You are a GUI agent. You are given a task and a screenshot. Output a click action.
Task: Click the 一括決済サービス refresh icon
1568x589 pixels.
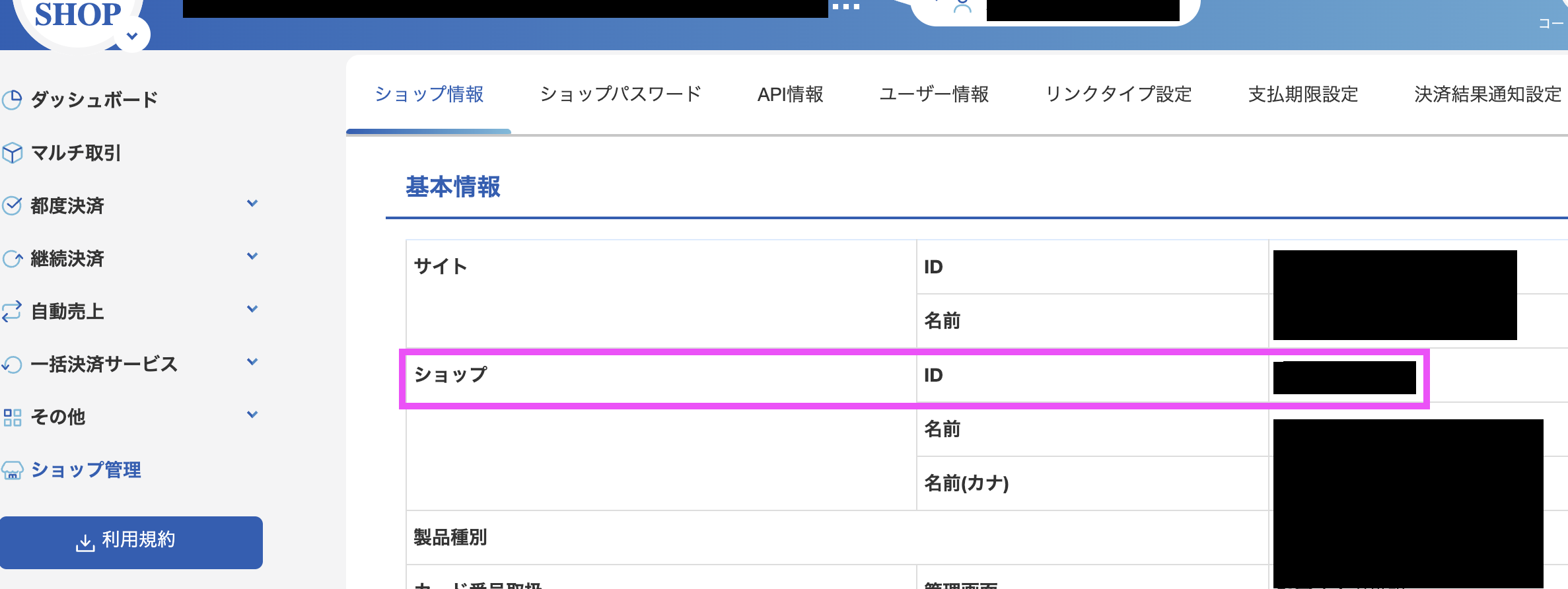point(12,364)
